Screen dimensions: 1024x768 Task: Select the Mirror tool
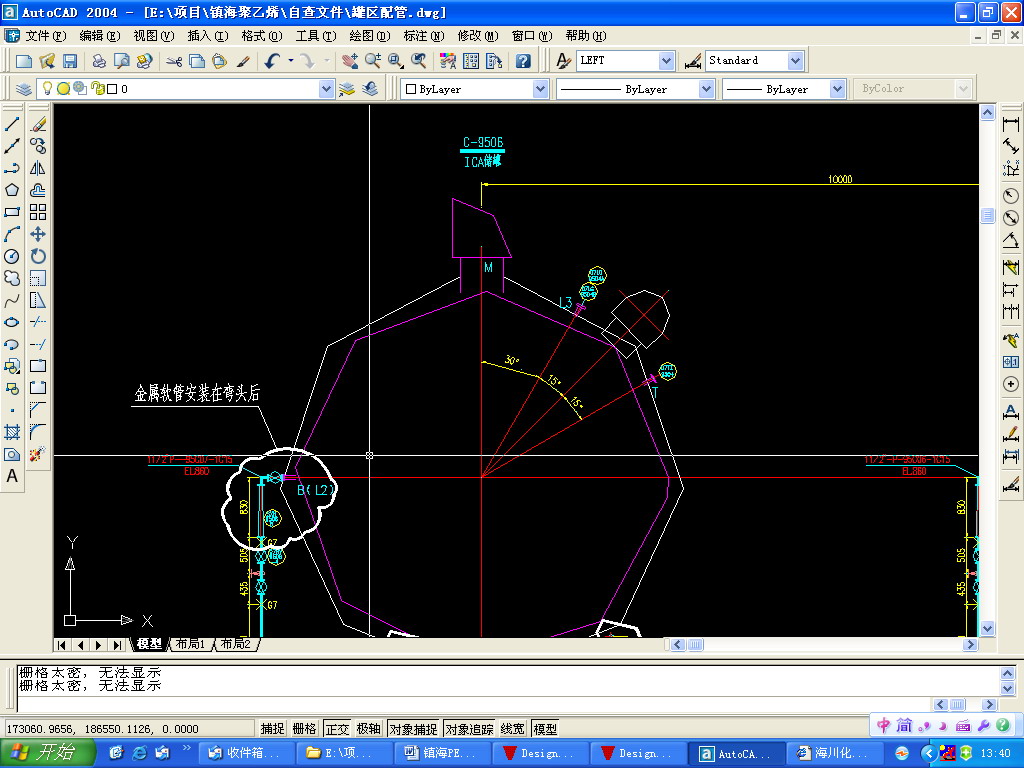point(38,168)
